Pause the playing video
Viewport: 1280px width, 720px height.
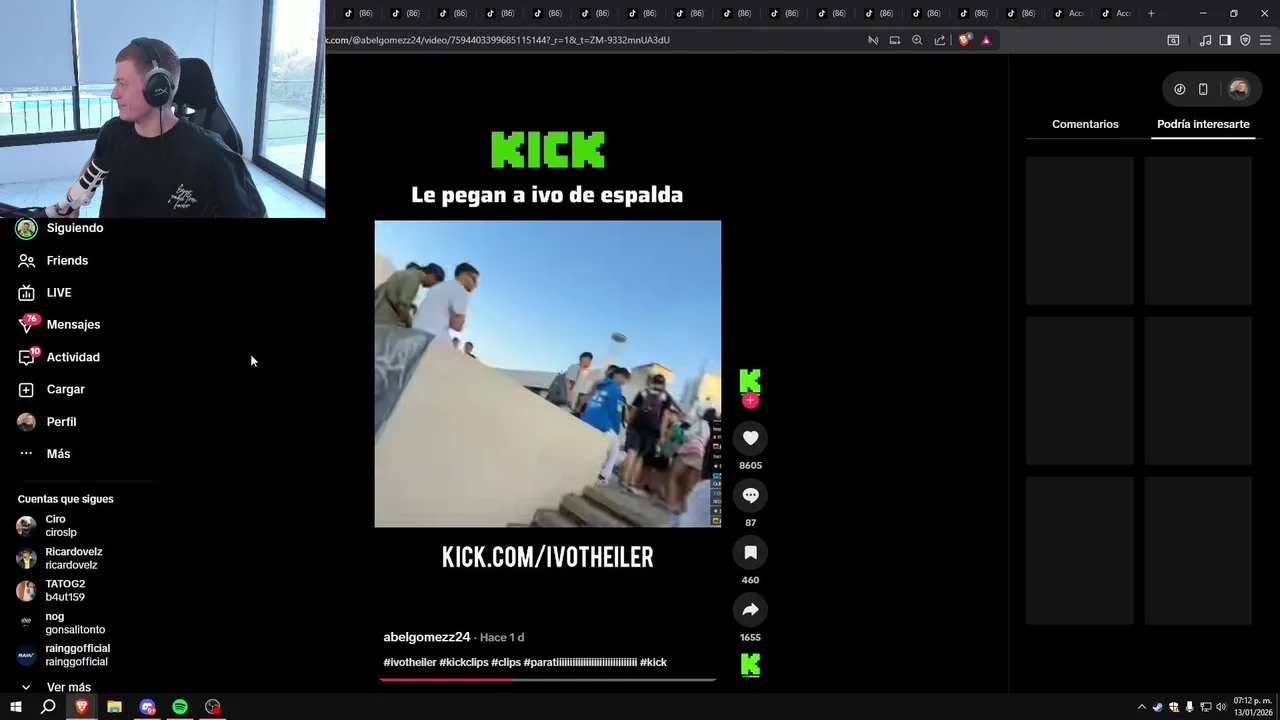547,374
